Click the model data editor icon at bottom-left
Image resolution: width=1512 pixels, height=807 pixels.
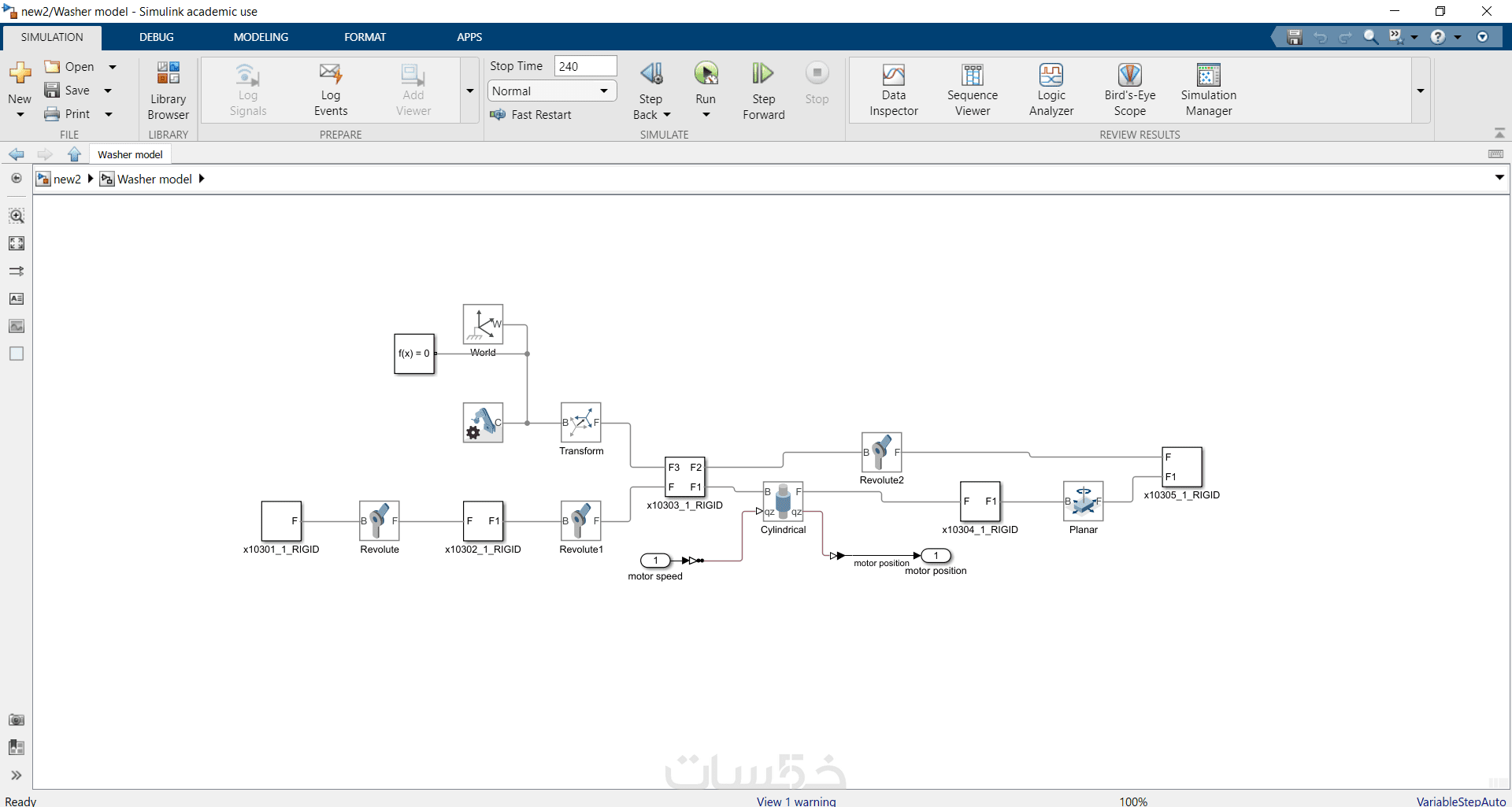[16, 747]
